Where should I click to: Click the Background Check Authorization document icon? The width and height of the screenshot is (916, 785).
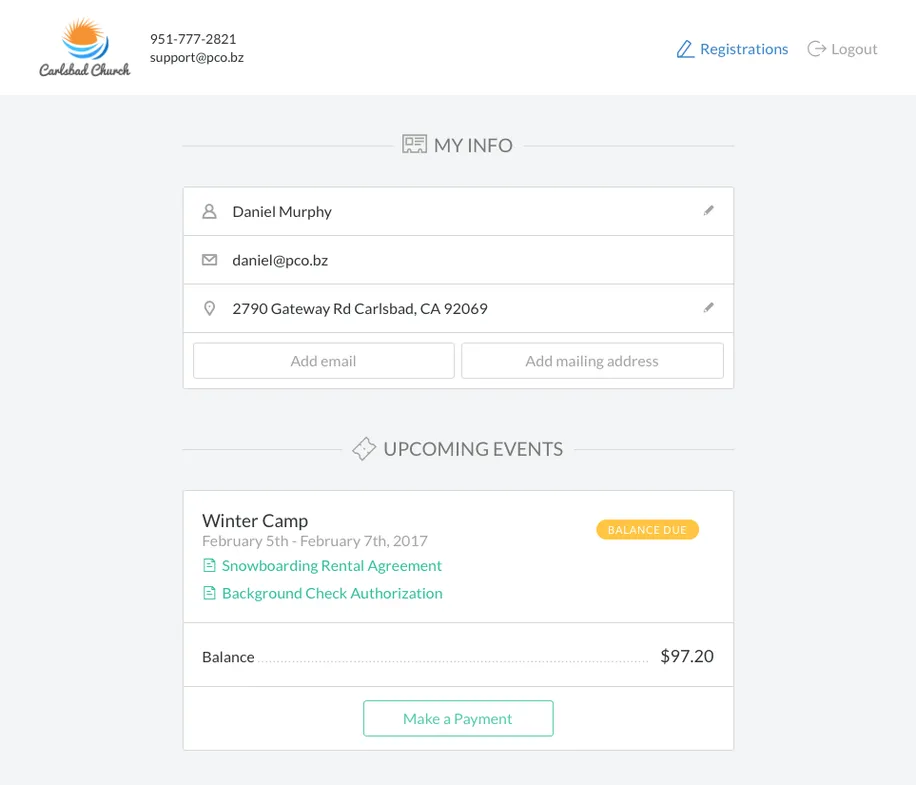pyautogui.click(x=209, y=593)
